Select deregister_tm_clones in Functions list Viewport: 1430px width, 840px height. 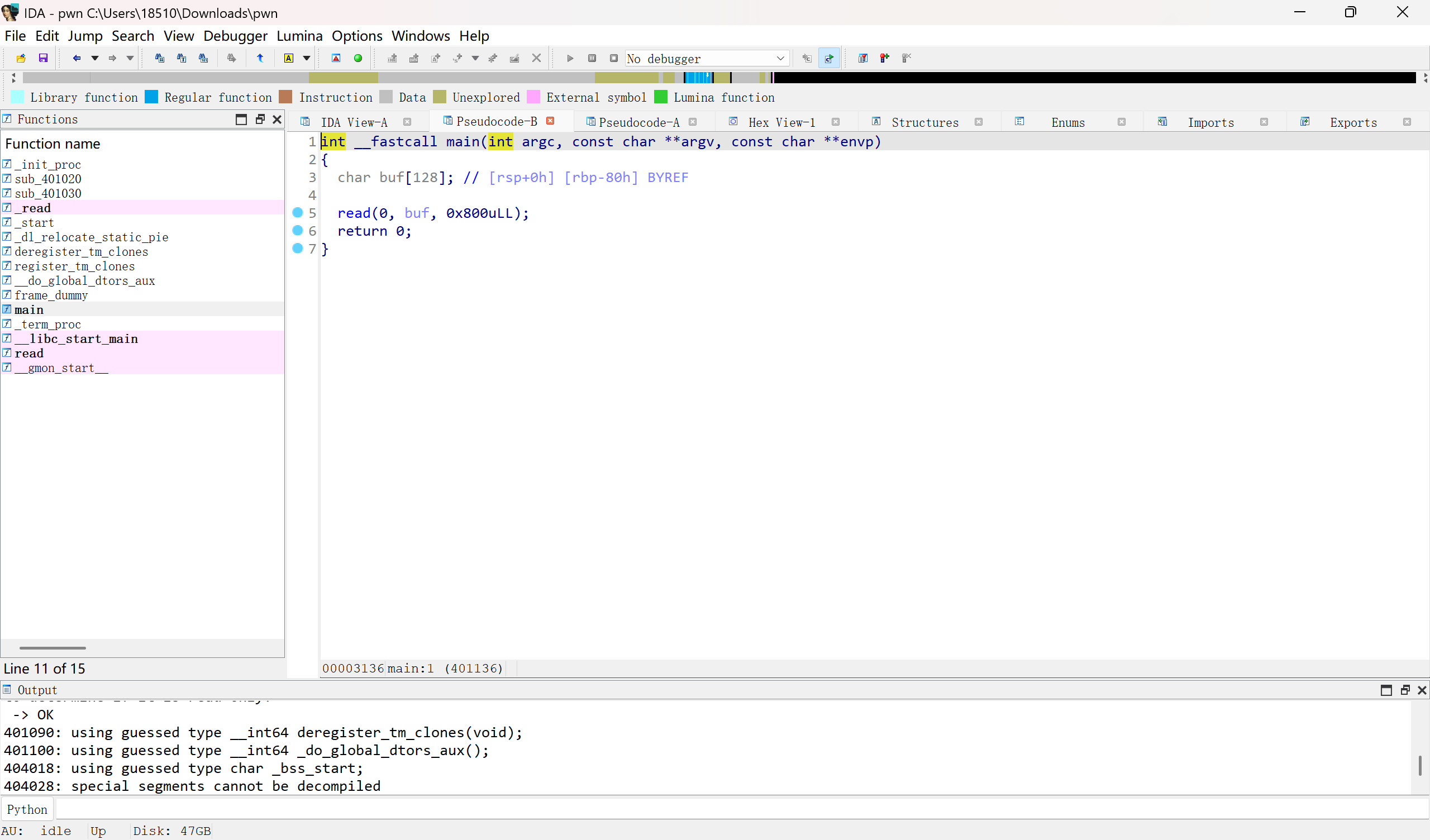142,251
